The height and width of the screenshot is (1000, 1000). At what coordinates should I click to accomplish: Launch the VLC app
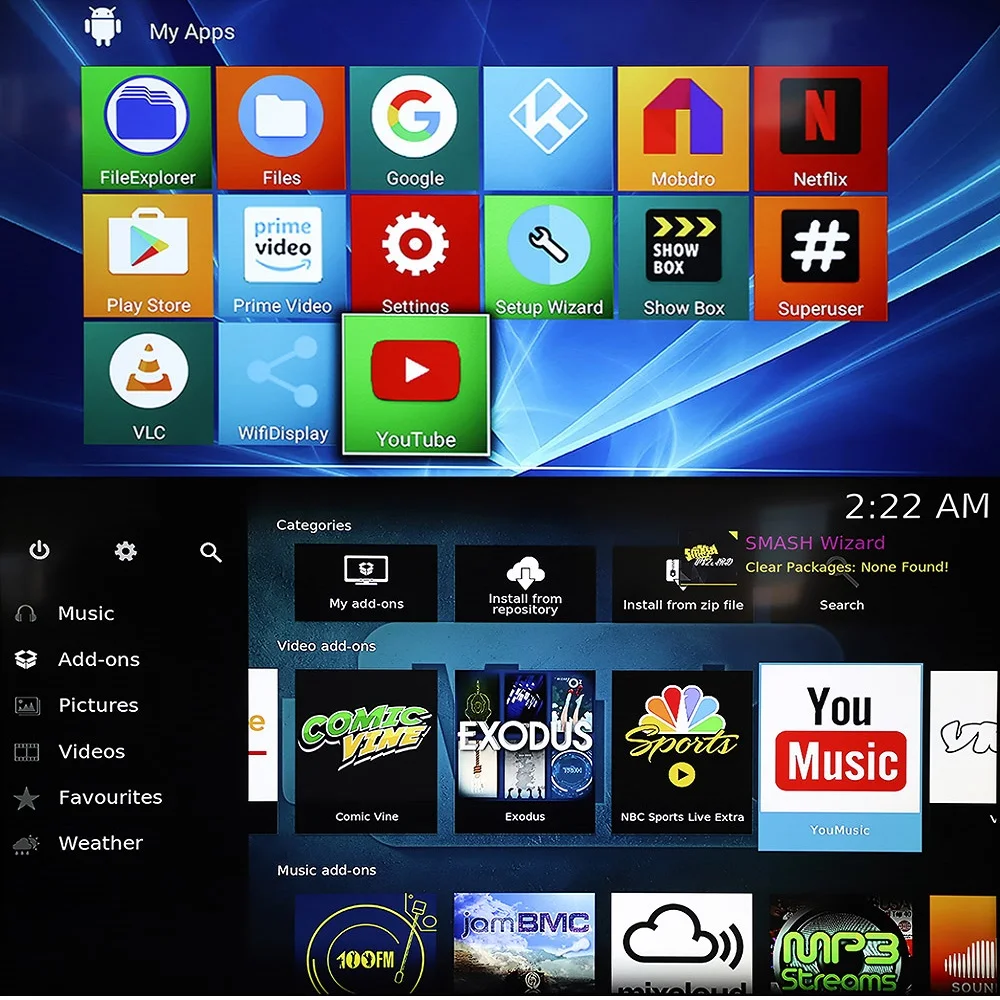(149, 383)
